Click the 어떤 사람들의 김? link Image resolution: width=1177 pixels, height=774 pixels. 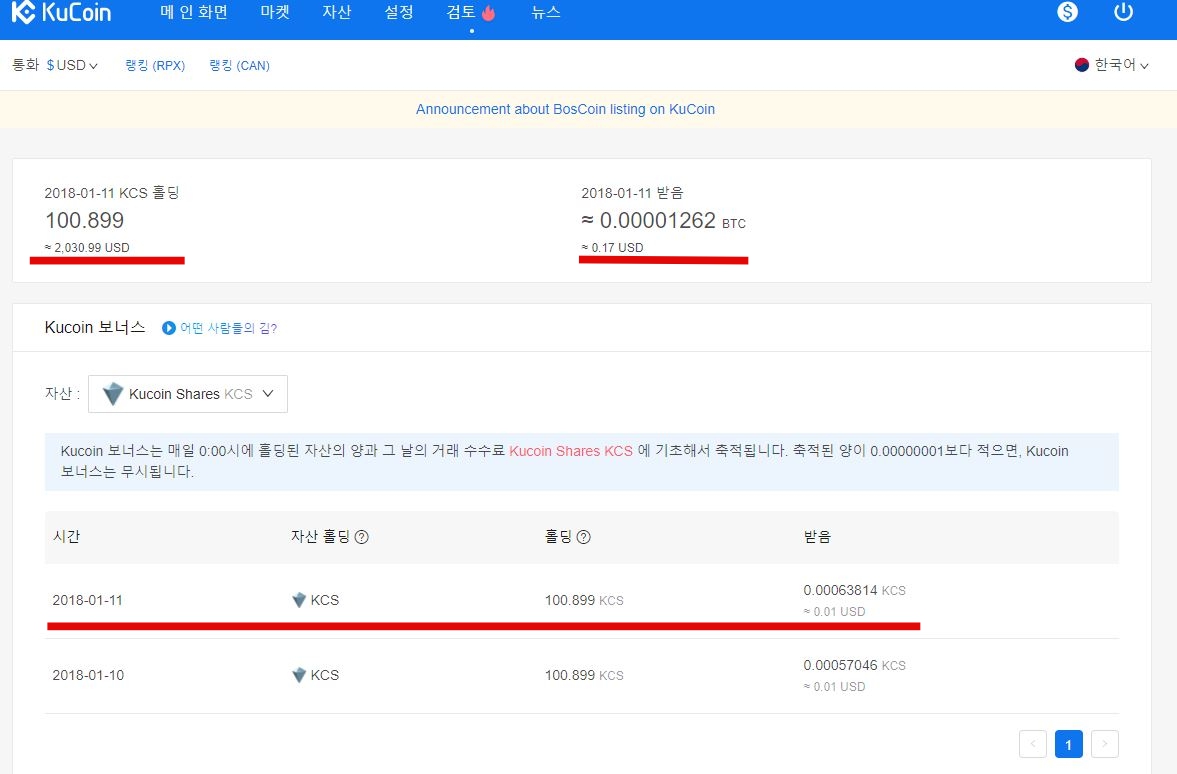click(228, 328)
